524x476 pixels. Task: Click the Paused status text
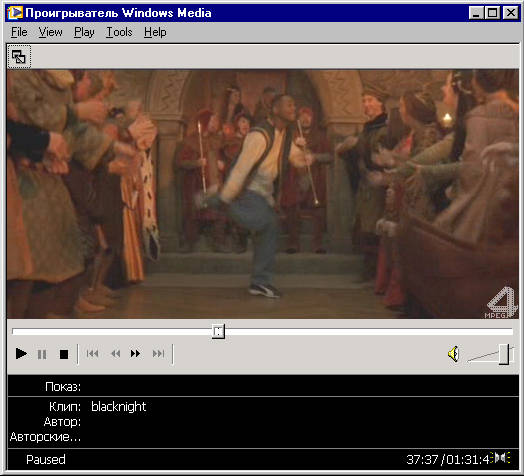pyautogui.click(x=46, y=459)
